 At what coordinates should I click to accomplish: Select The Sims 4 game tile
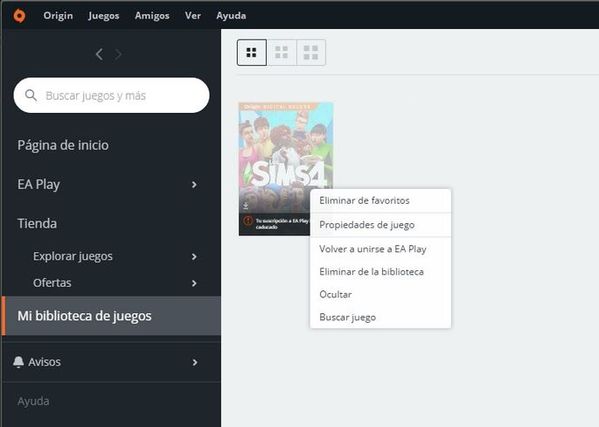pos(286,169)
